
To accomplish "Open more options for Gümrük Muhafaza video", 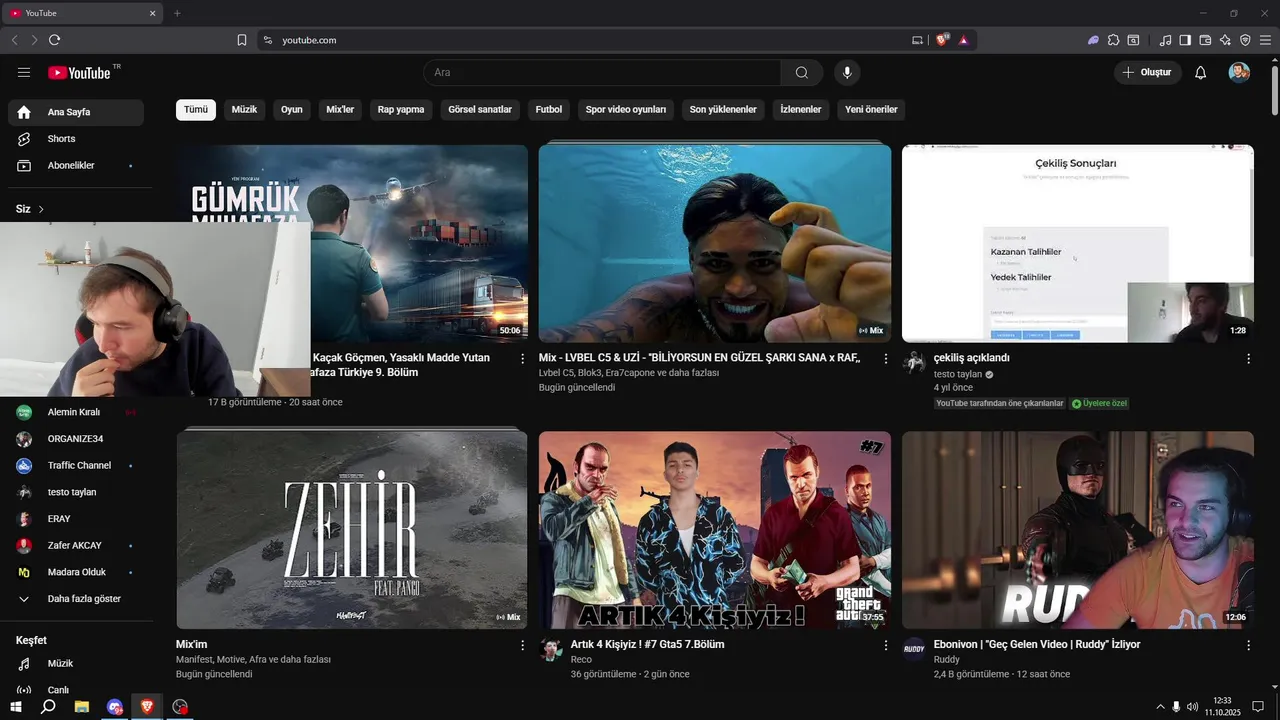I will pos(522,358).
